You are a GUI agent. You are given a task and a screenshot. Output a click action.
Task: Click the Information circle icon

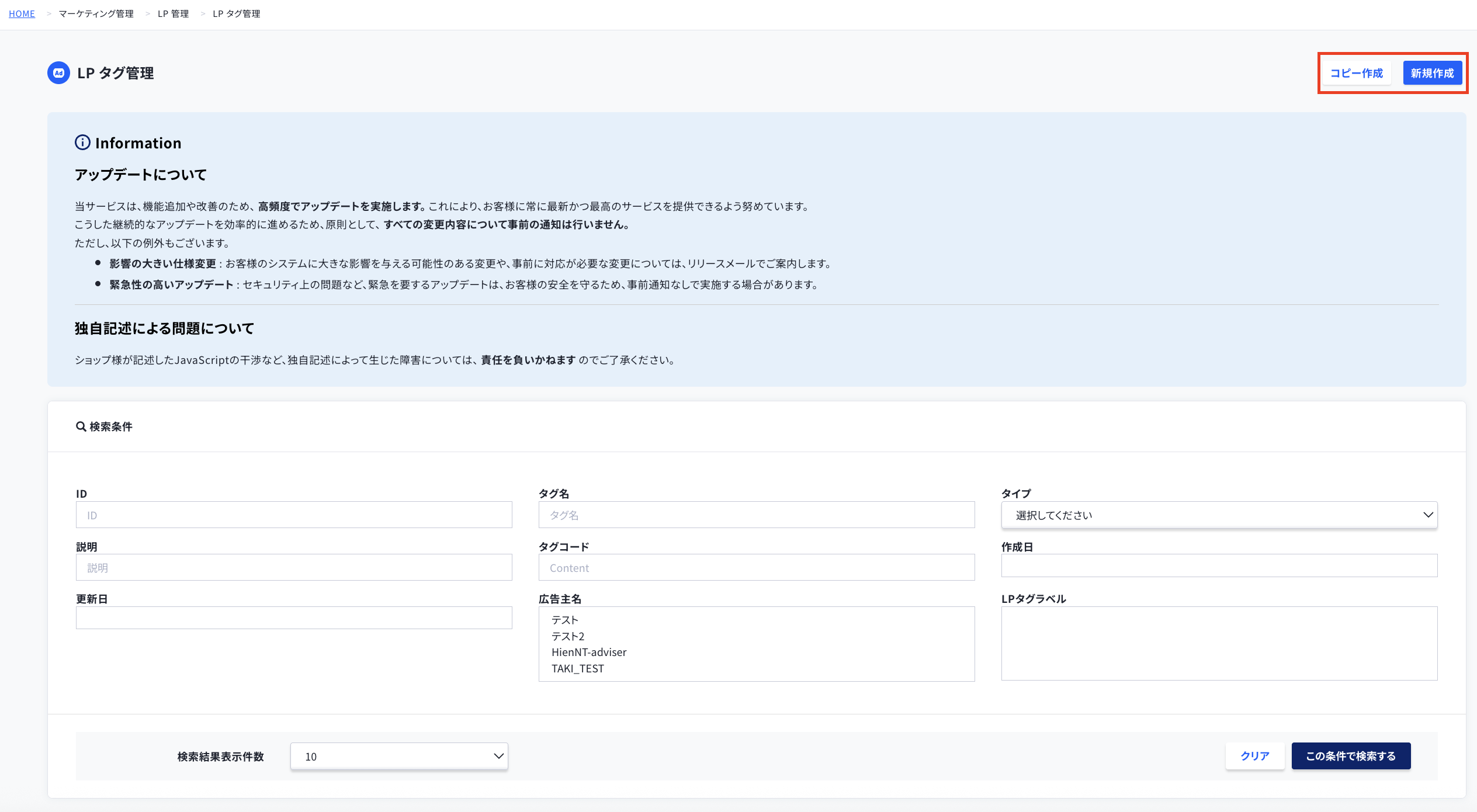tap(82, 143)
